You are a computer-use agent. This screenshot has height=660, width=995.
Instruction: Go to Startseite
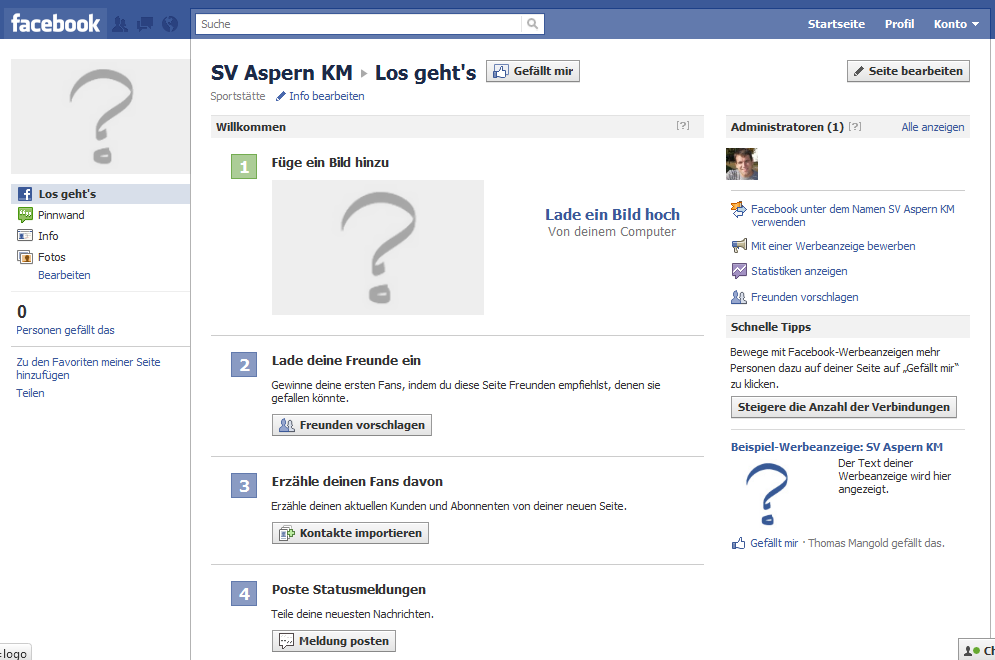pos(836,24)
